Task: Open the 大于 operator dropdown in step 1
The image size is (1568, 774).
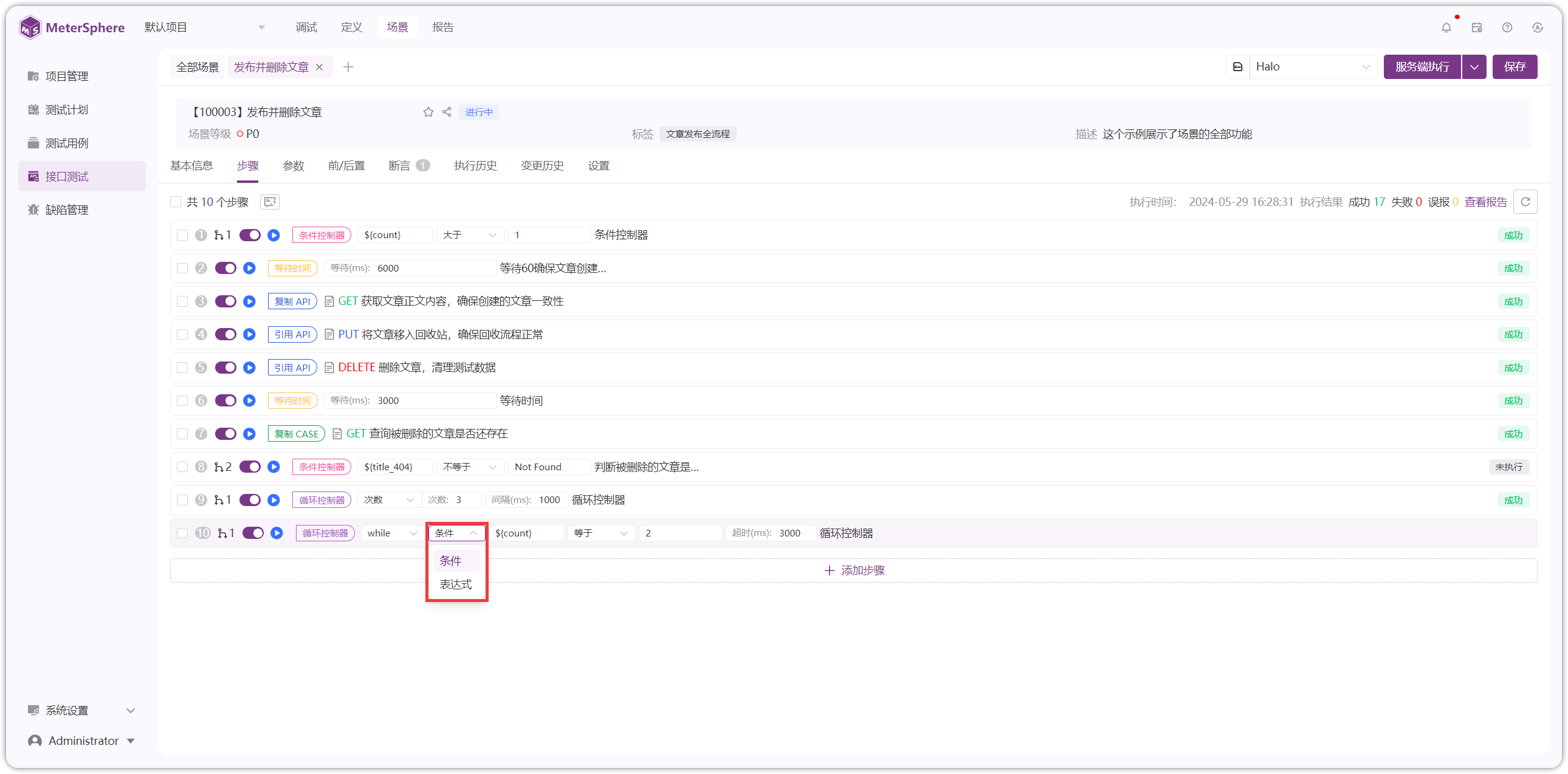Action: tap(469, 235)
